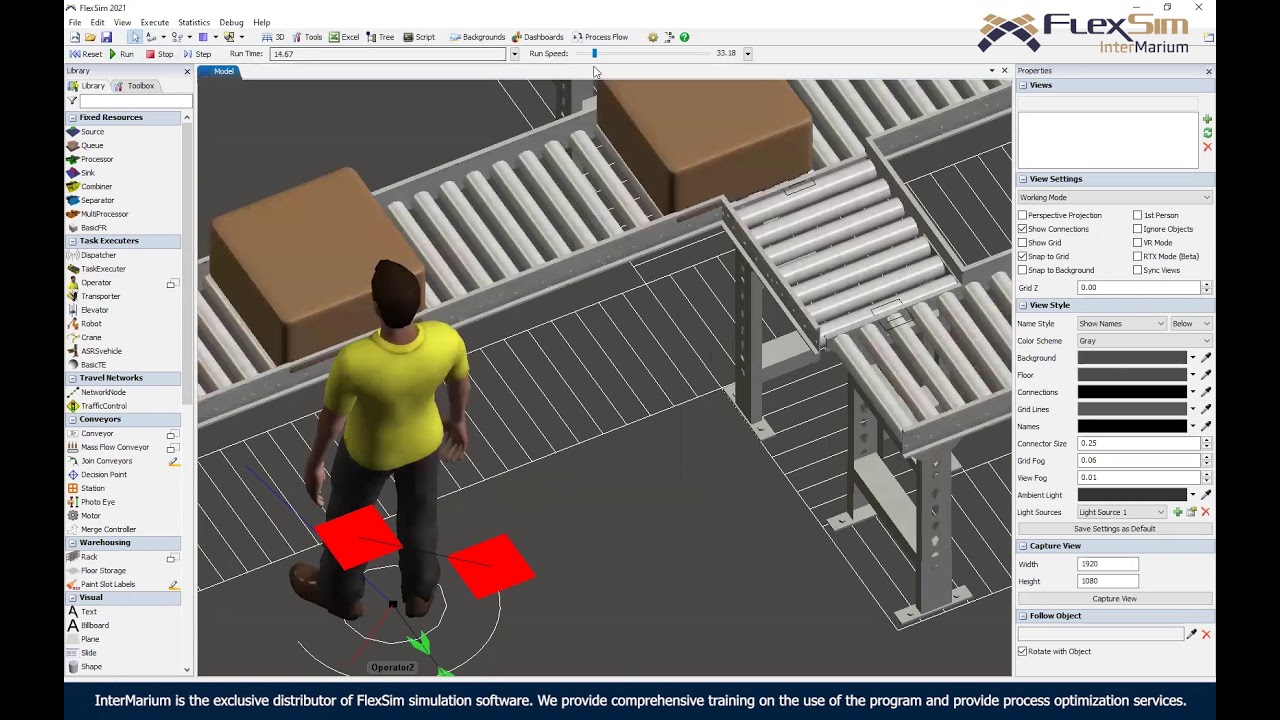1280x720 pixels.
Task: Open the Run Time dropdown arrow
Action: click(514, 54)
